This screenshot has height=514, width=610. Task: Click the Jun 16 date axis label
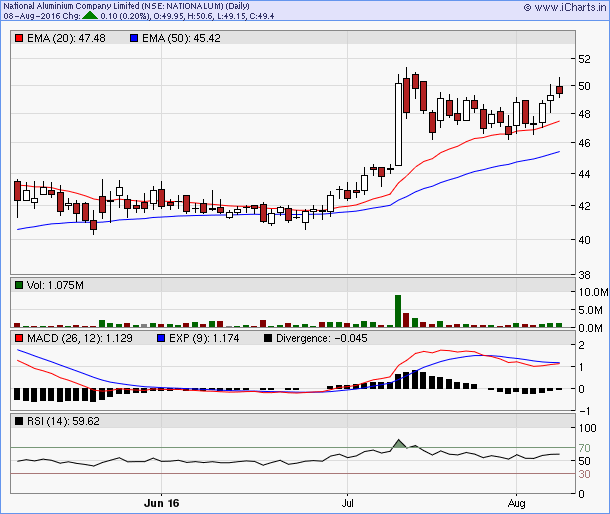tap(161, 503)
